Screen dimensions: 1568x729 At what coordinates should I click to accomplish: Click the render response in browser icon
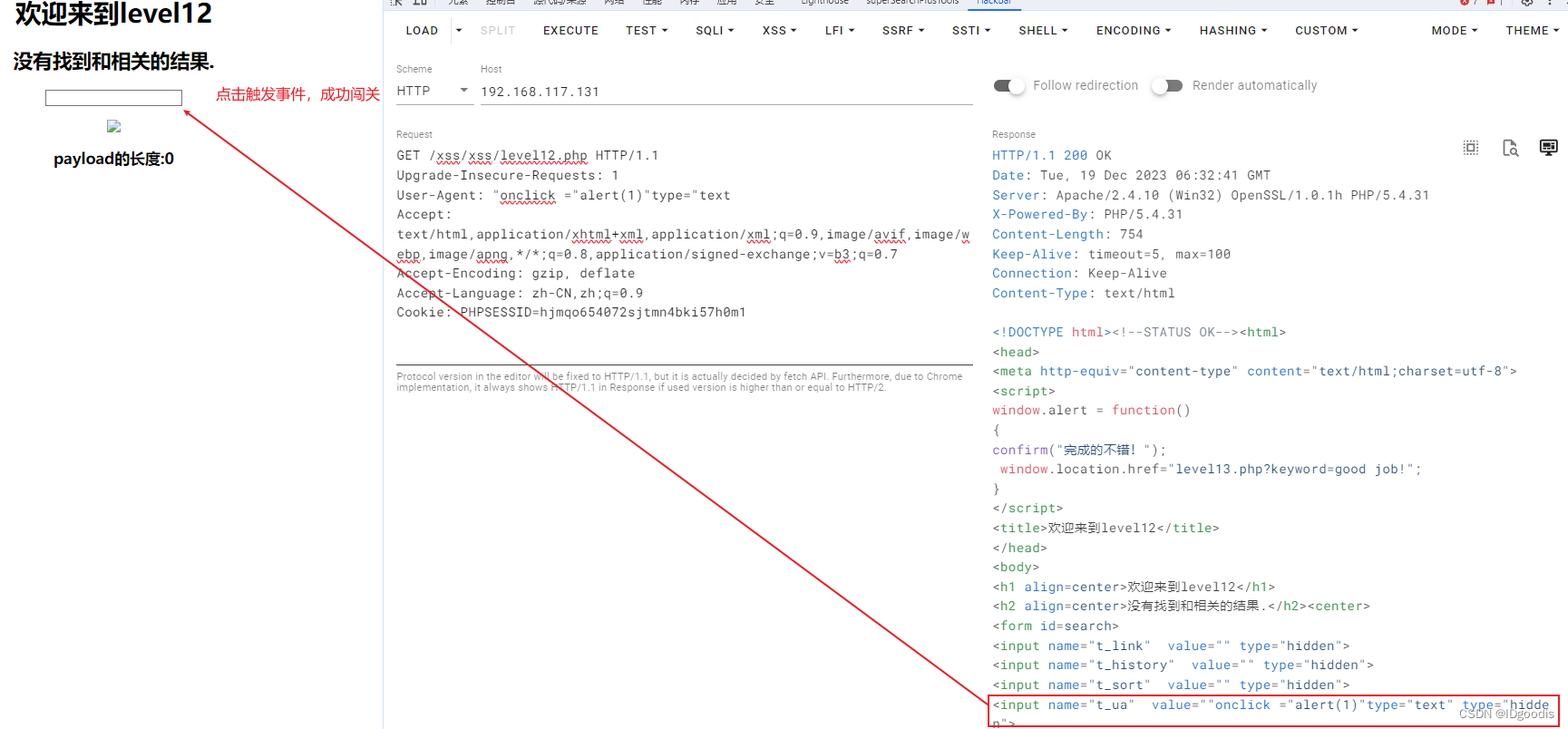click(x=1549, y=148)
